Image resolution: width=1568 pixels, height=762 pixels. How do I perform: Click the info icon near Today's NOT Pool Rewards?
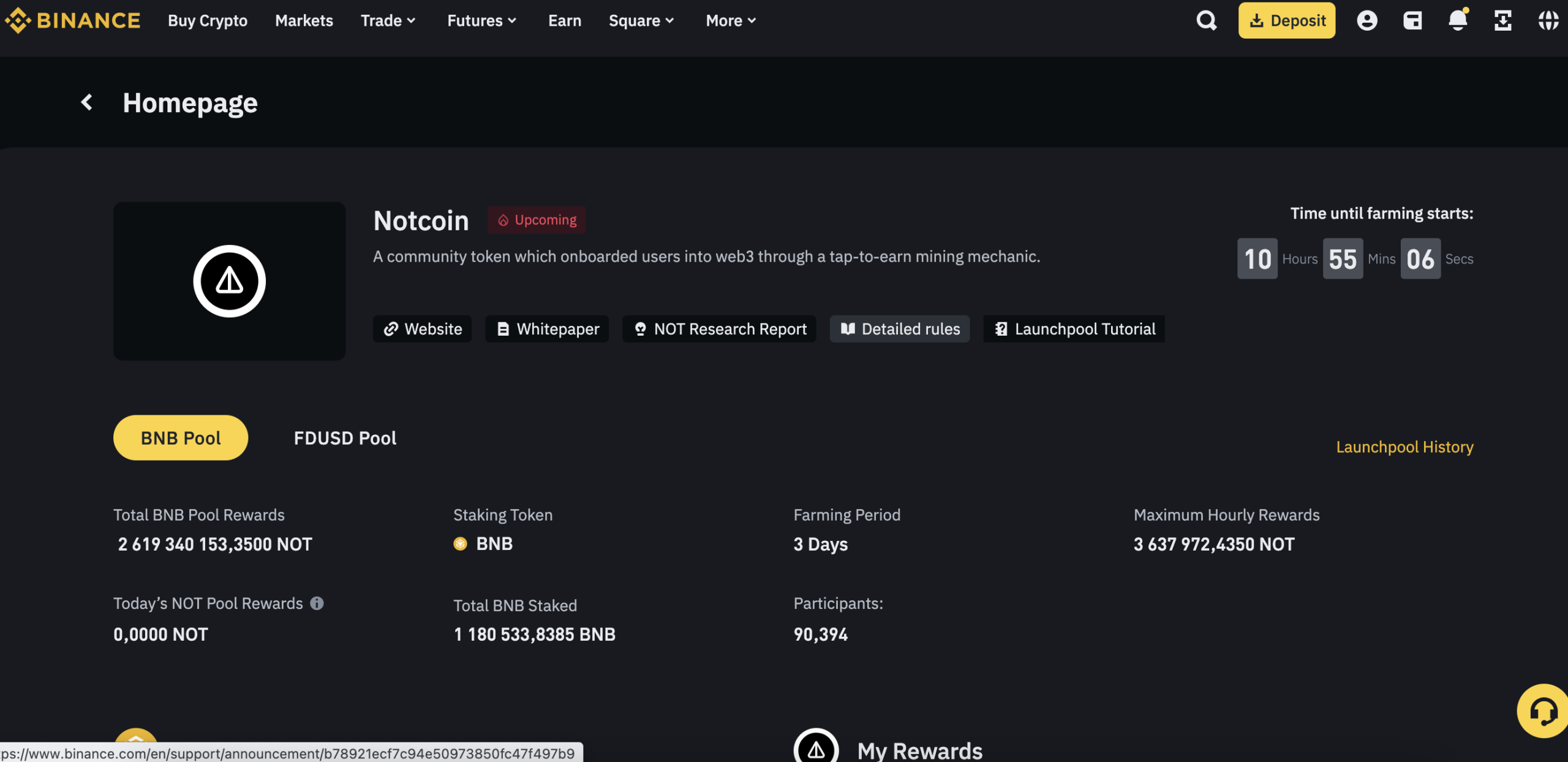click(x=317, y=603)
